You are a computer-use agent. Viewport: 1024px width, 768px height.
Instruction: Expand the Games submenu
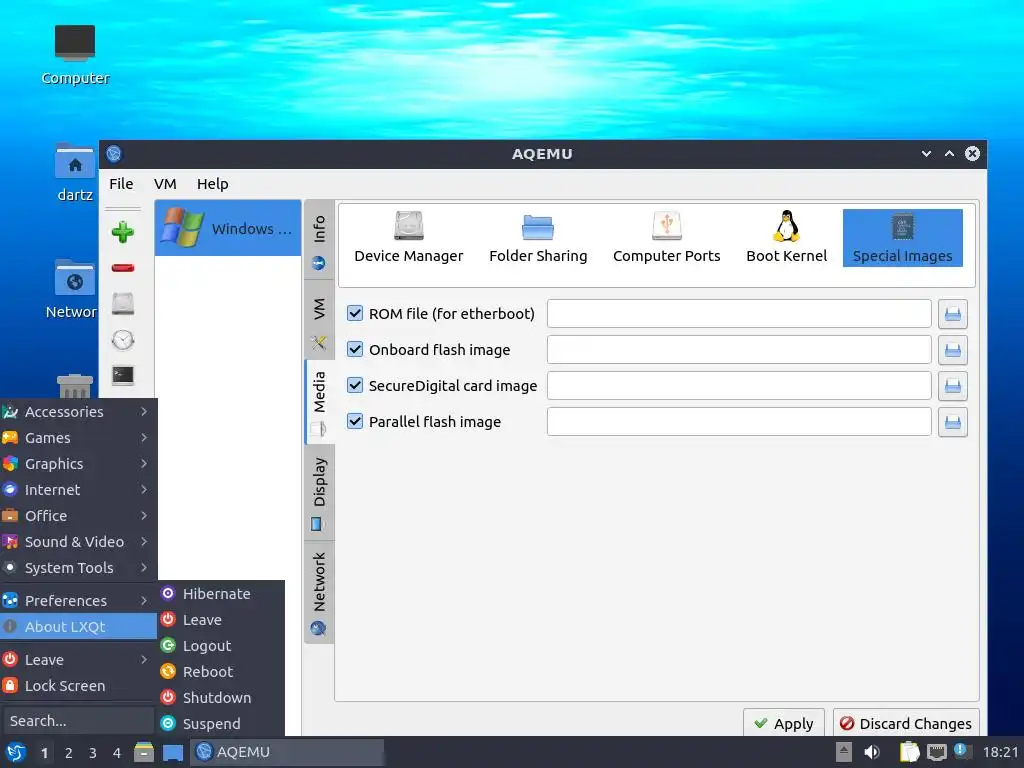point(78,438)
